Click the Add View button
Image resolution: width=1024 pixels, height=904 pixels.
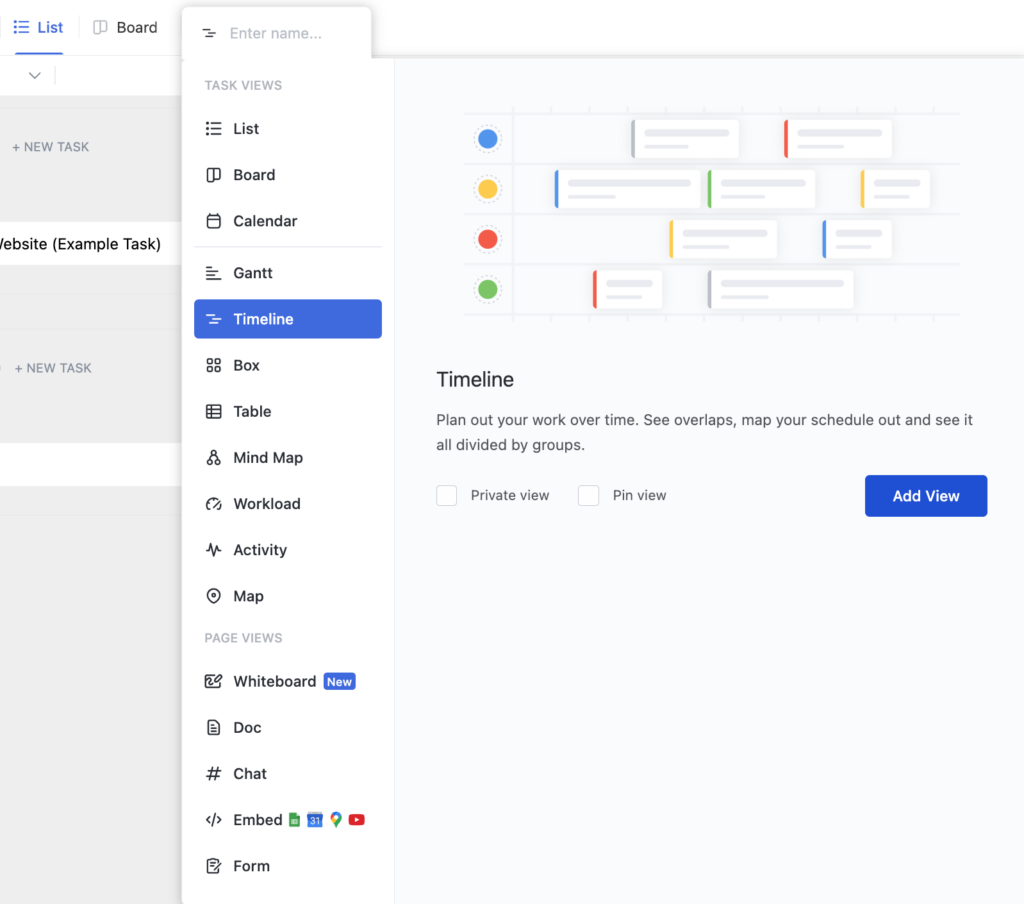[x=925, y=495]
